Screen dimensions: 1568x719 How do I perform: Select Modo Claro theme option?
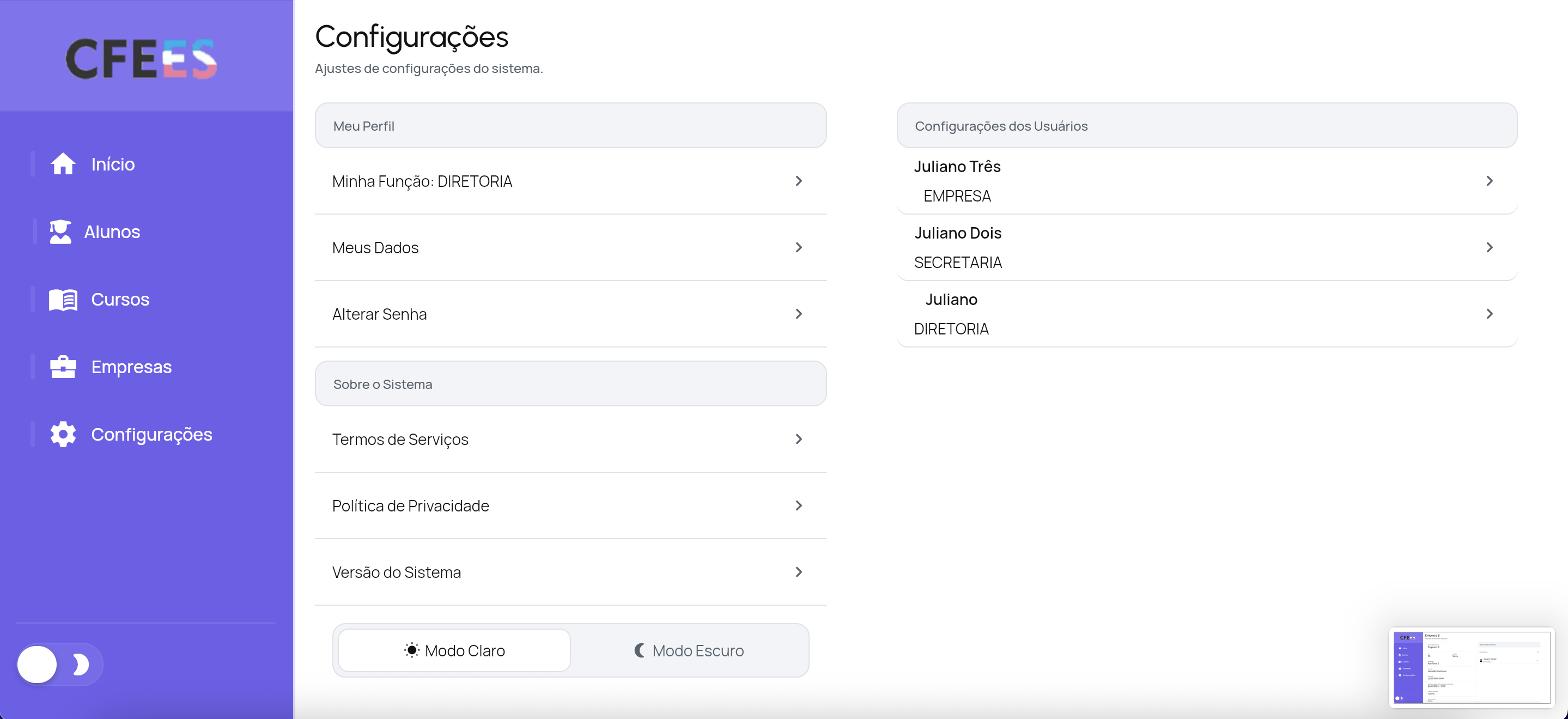point(454,650)
